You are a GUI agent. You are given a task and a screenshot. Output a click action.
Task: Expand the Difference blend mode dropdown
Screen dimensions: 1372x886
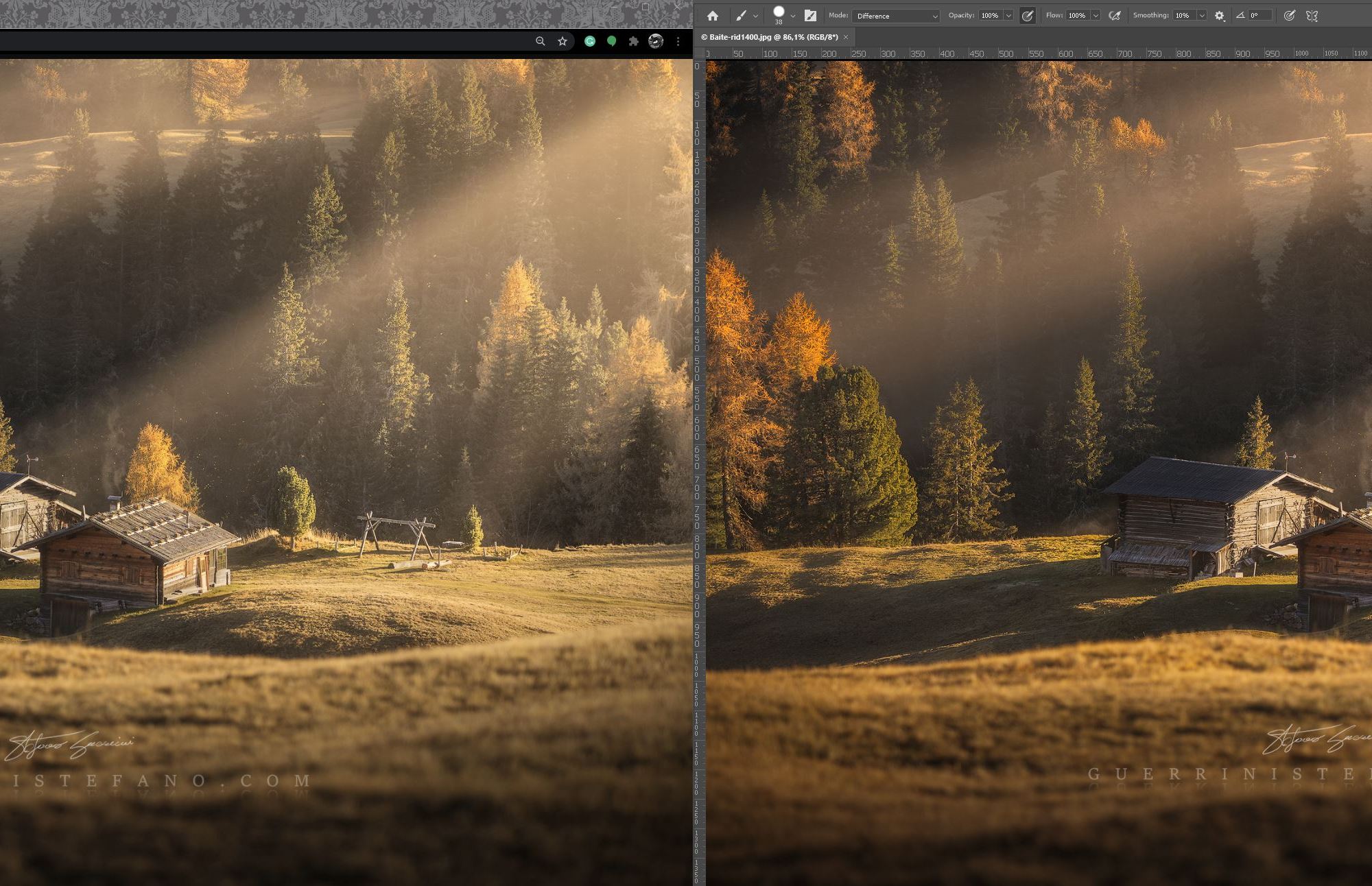point(895,16)
